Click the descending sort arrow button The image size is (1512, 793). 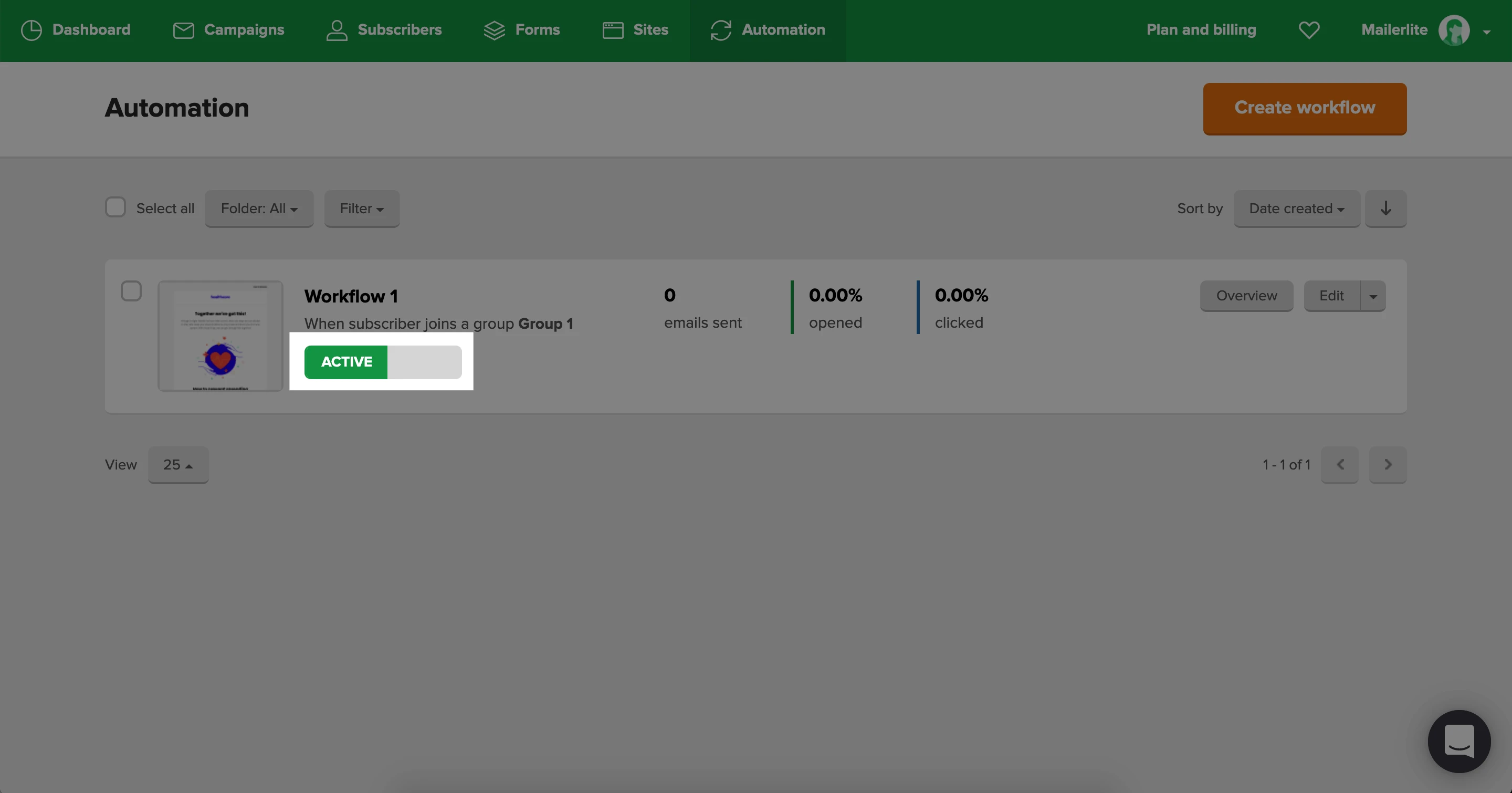click(1385, 208)
